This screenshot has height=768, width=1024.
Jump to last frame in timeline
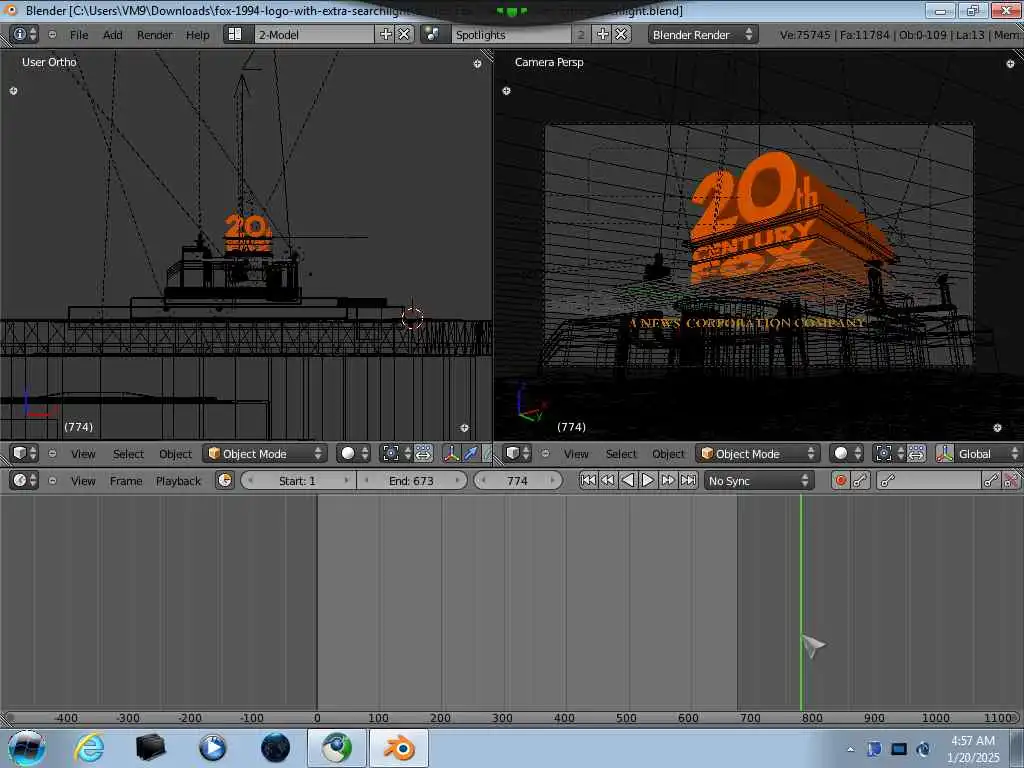pos(688,481)
